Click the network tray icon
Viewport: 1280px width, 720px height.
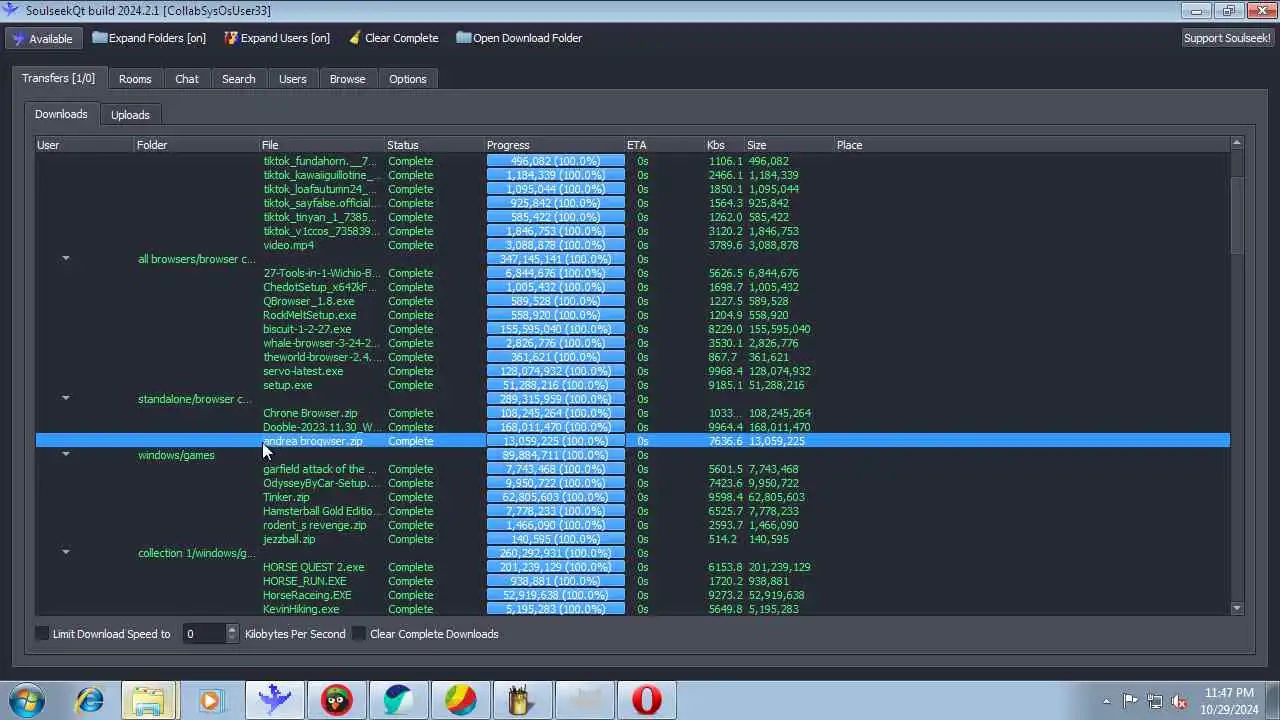point(1155,701)
